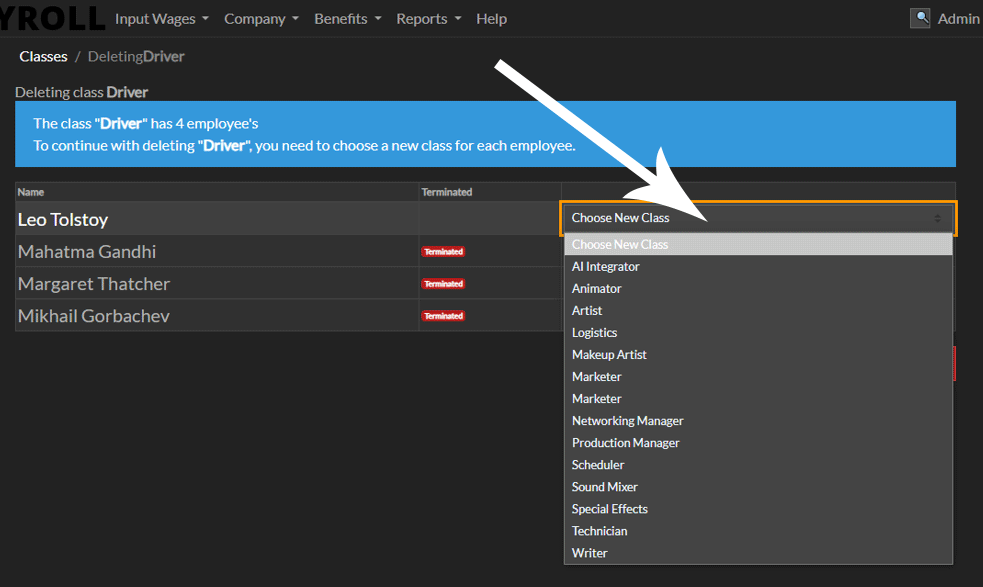983x587 pixels.
Task: Select Networking Manager as replacement class
Action: tap(627, 420)
